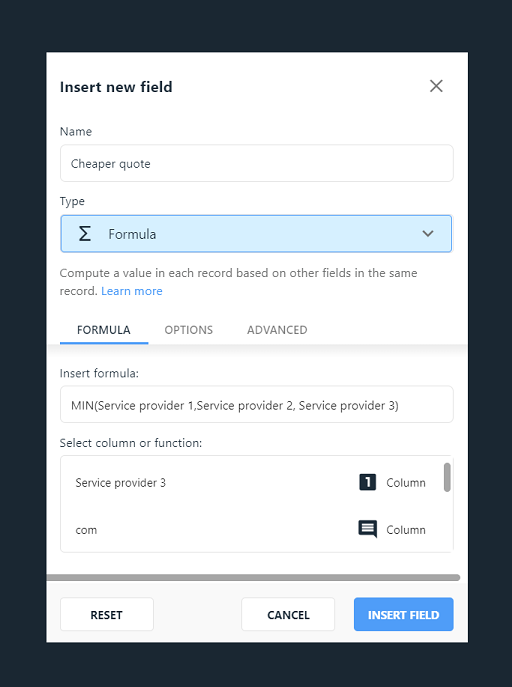
Task: Click into the Insert formula text box
Action: (256, 404)
